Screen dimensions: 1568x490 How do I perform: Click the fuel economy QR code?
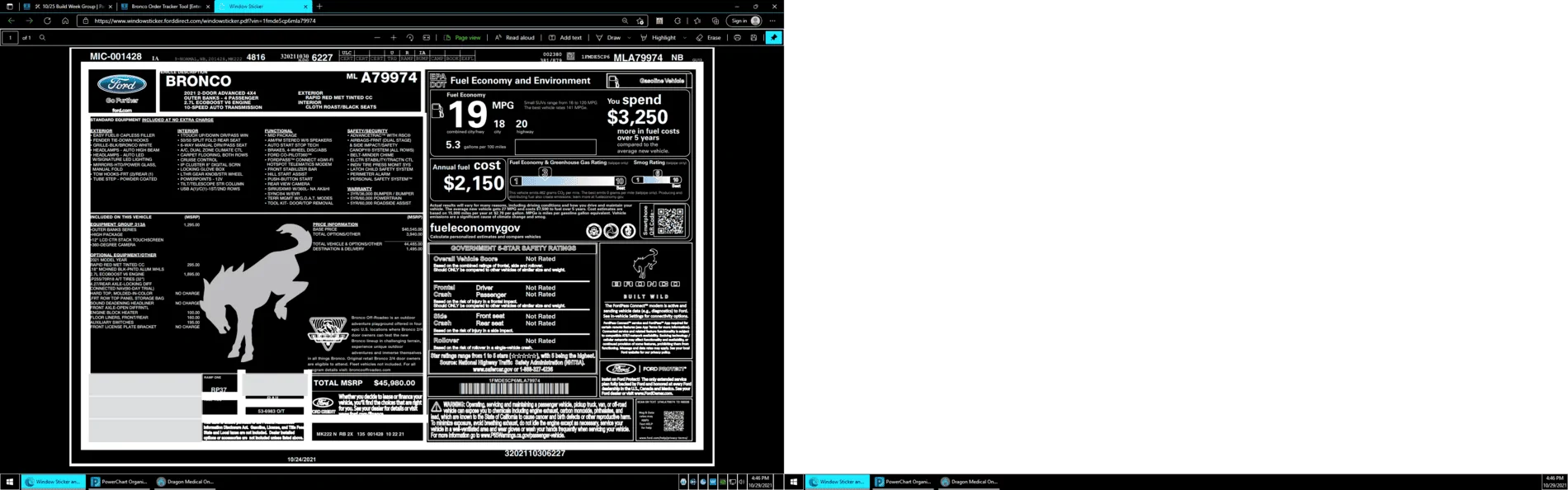pyautogui.click(x=670, y=220)
